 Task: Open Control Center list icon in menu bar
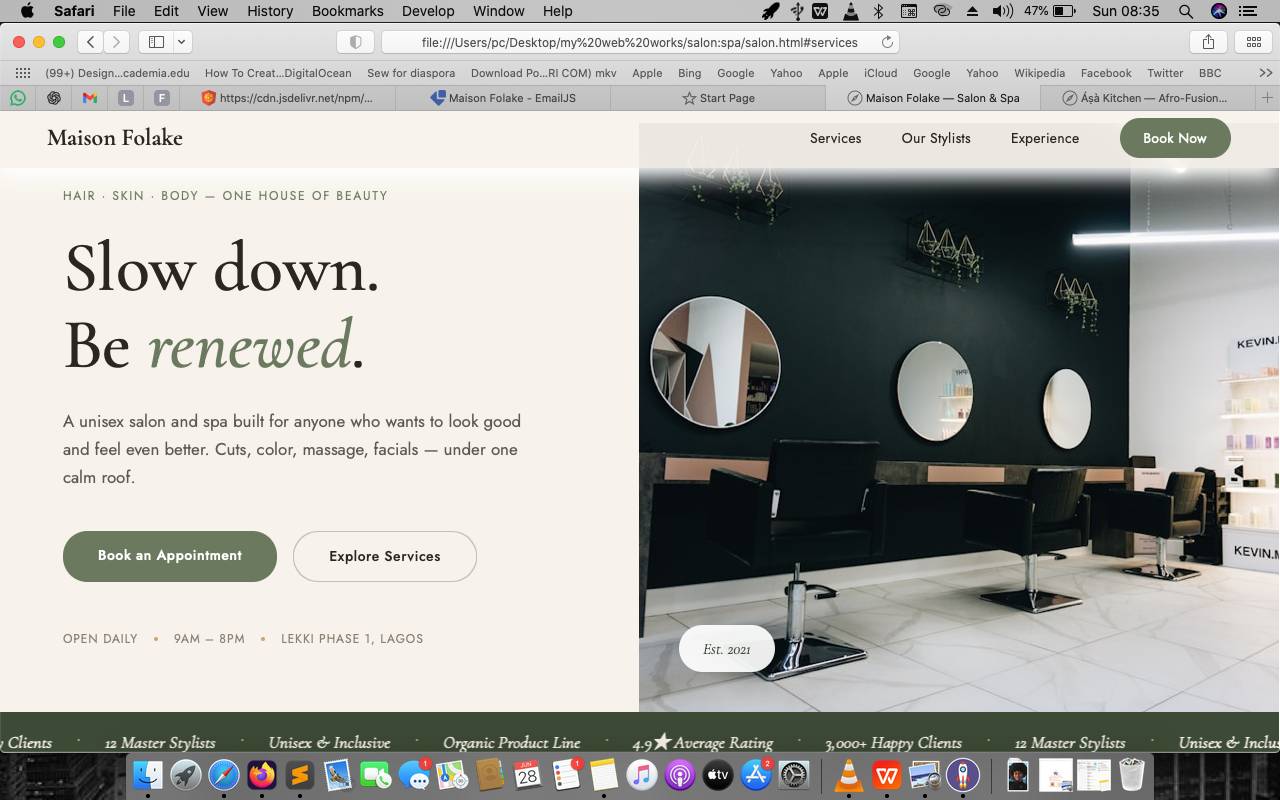pos(1248,11)
